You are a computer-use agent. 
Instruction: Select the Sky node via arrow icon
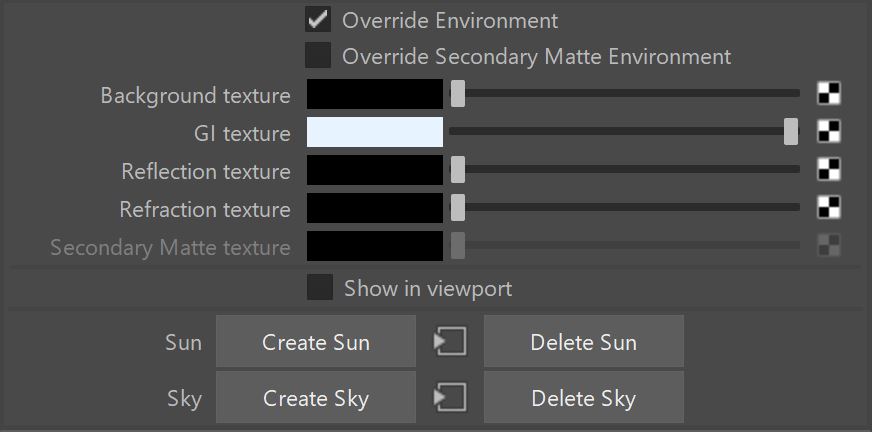[450, 398]
